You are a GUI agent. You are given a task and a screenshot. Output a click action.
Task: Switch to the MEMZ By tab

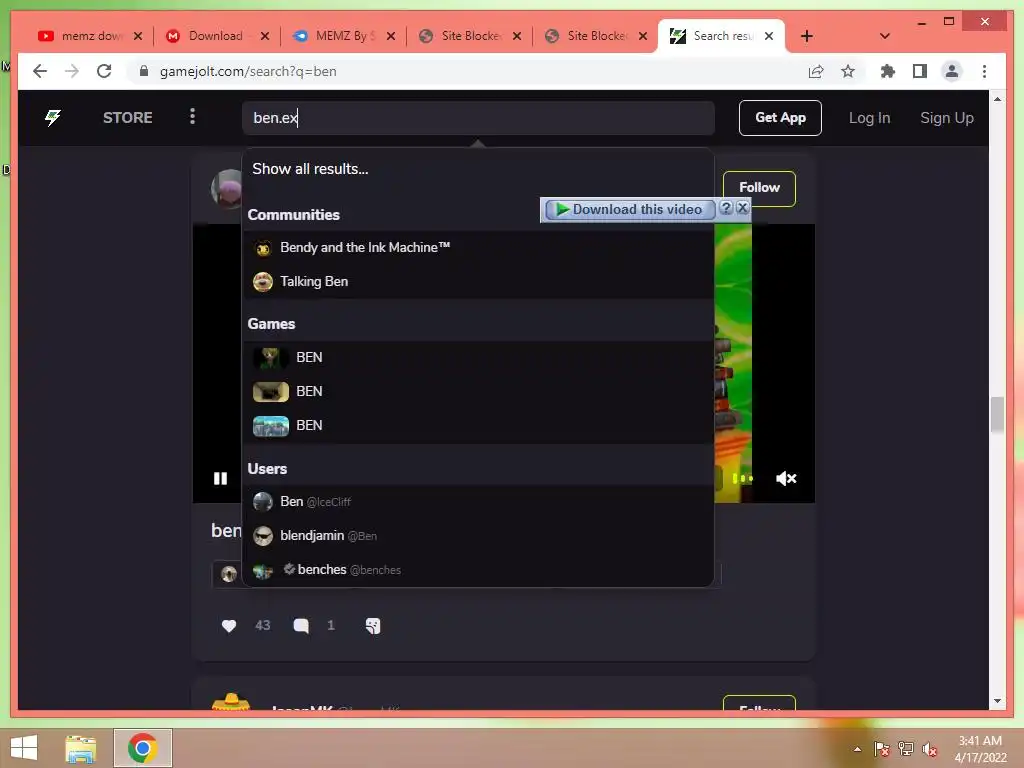click(x=342, y=36)
